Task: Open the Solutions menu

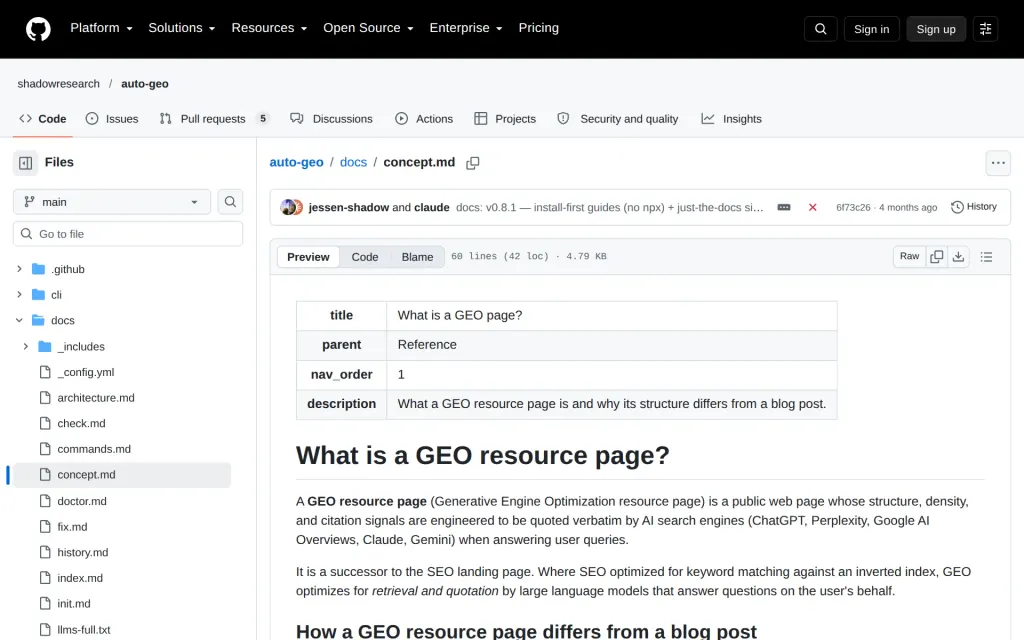Action: [x=182, y=28]
